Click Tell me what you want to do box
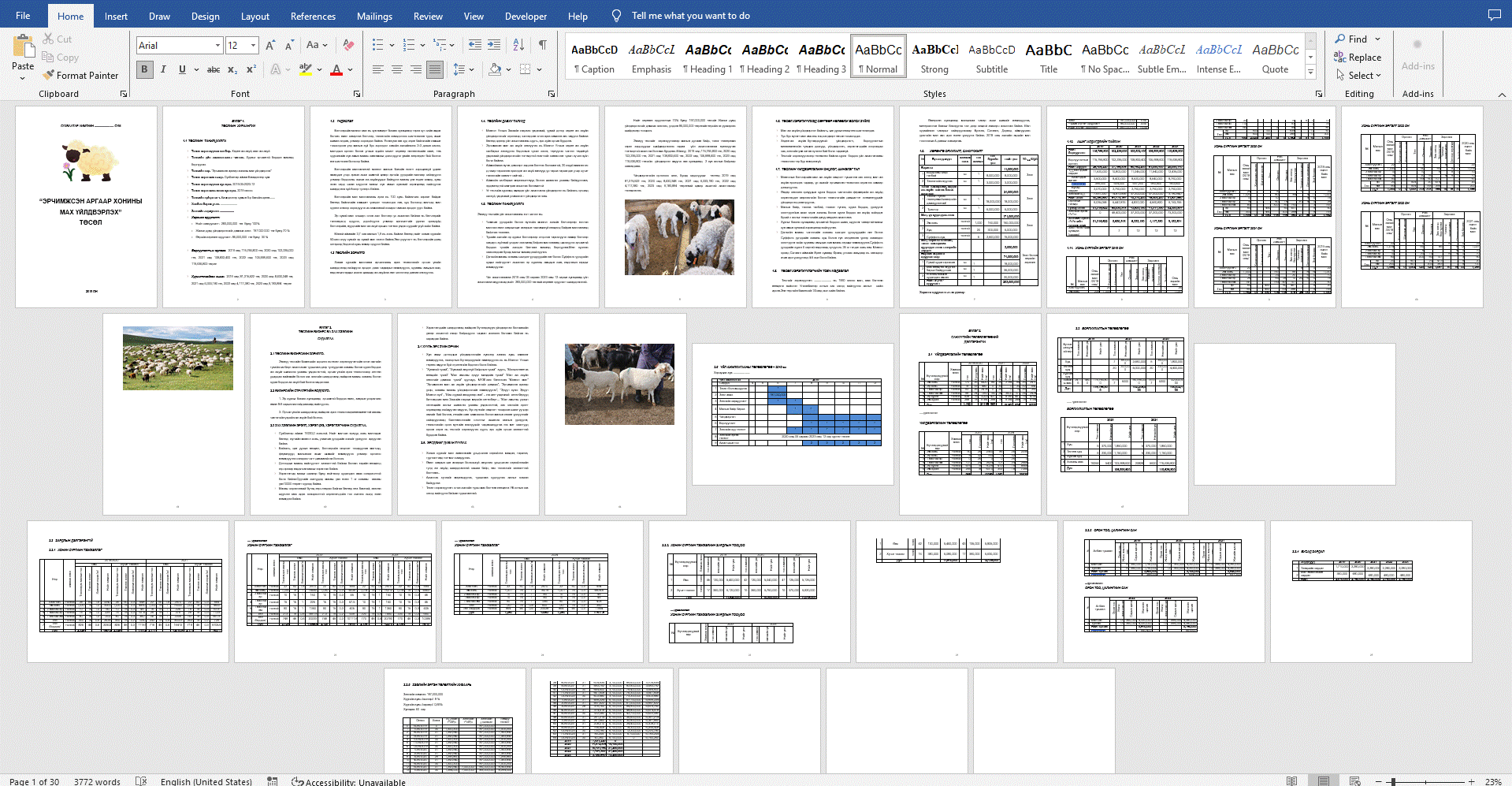 [691, 16]
